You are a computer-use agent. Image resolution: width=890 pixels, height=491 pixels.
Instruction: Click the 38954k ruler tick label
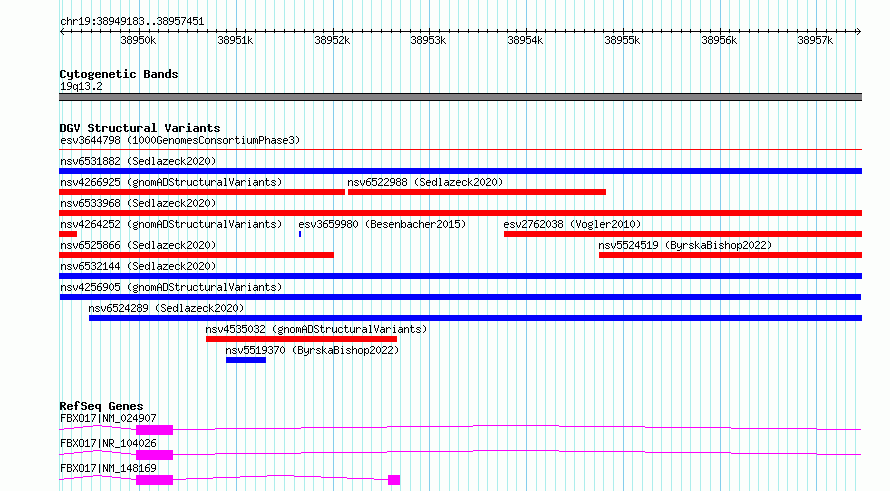525,40
